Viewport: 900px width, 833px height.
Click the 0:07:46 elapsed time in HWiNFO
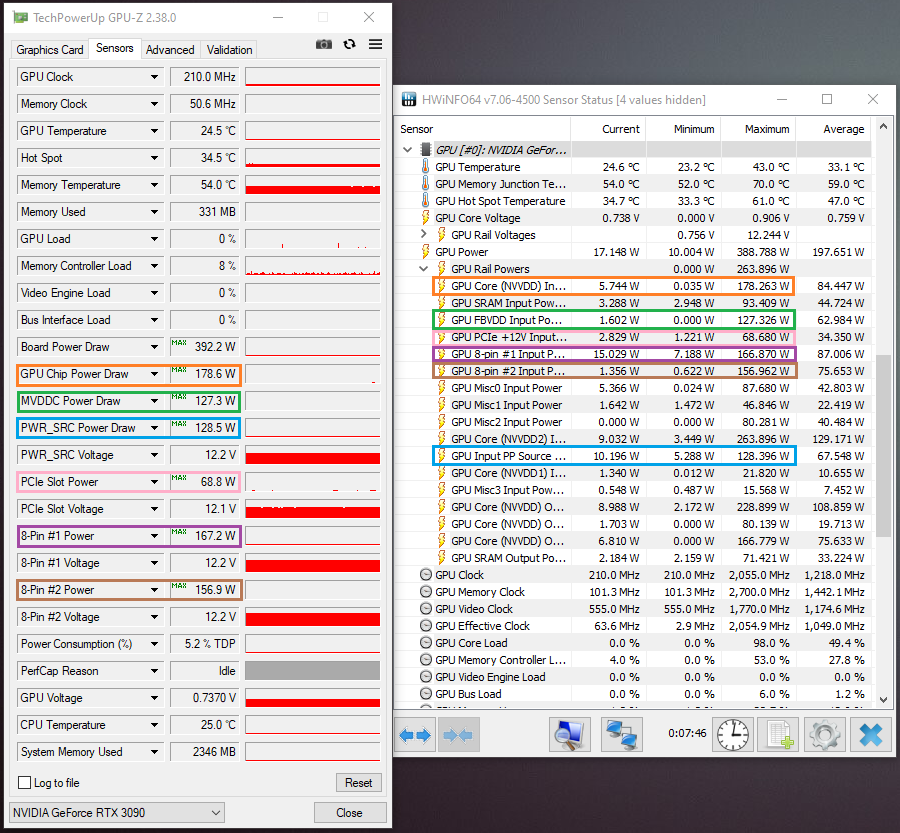687,733
